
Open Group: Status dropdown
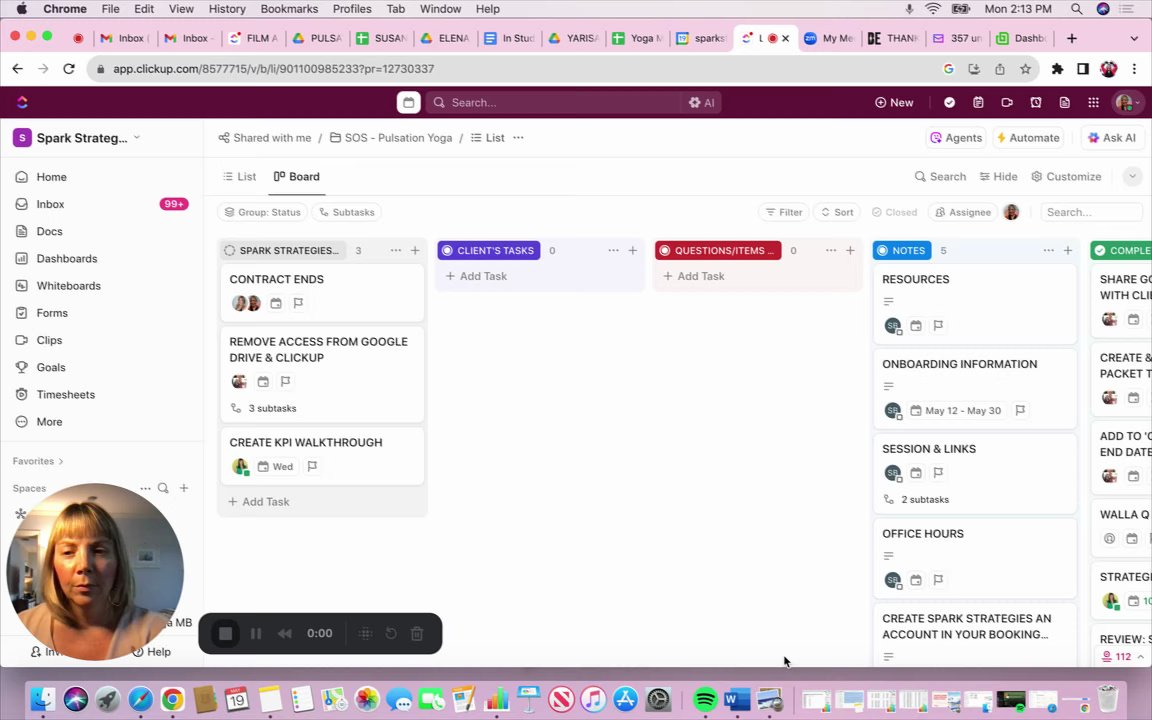(x=262, y=212)
